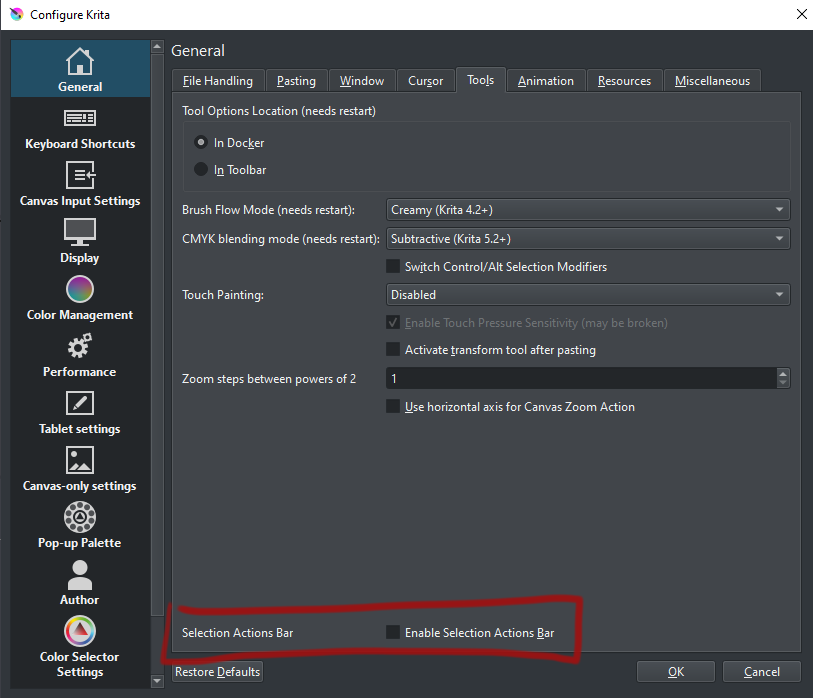Switch to Pasting tab
Screen dimensions: 813x698
(x=296, y=81)
